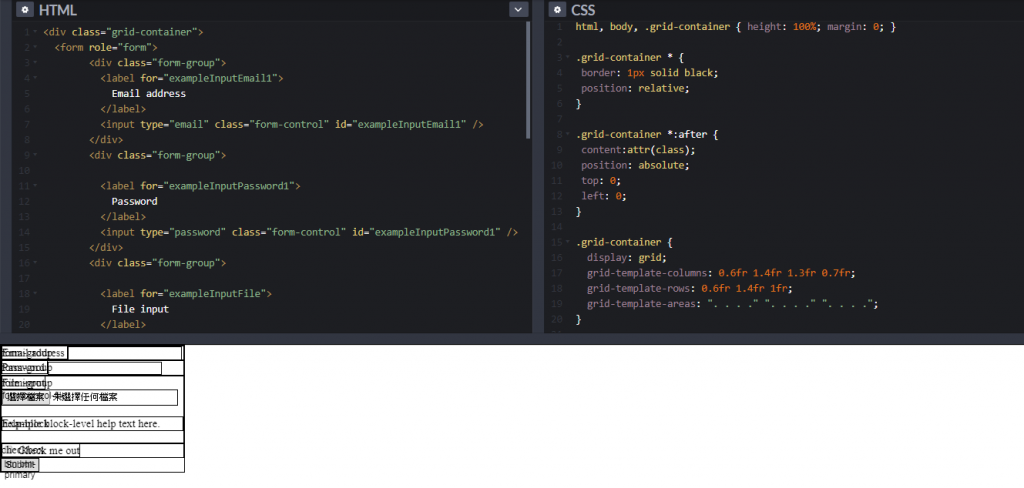The image size is (1024, 488).
Task: Fold the .grid-container * rule at CSS line 3
Action: [x=568, y=57]
